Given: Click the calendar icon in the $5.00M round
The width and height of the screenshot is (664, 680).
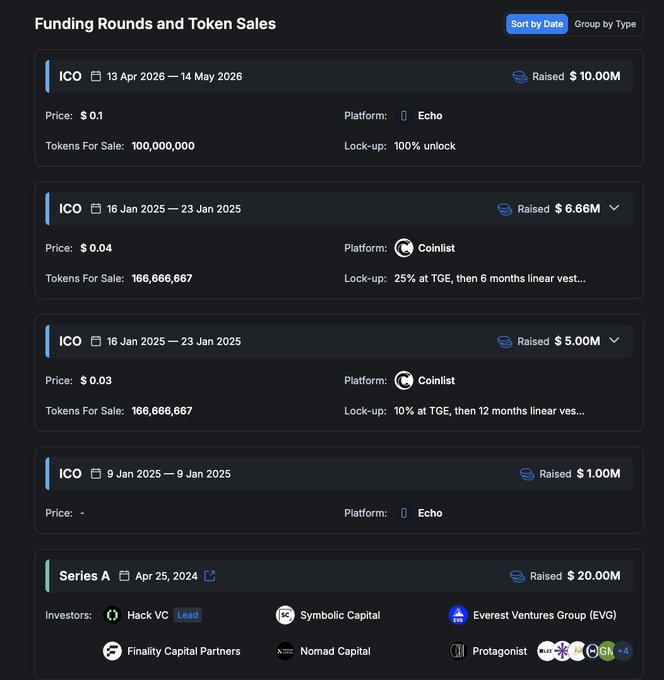Looking at the screenshot, I should (x=96, y=341).
